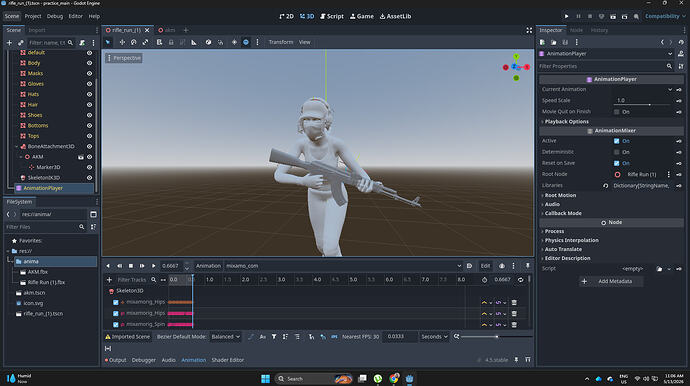690x386 pixels.
Task: Hide the Body node
Action: click(x=89, y=63)
